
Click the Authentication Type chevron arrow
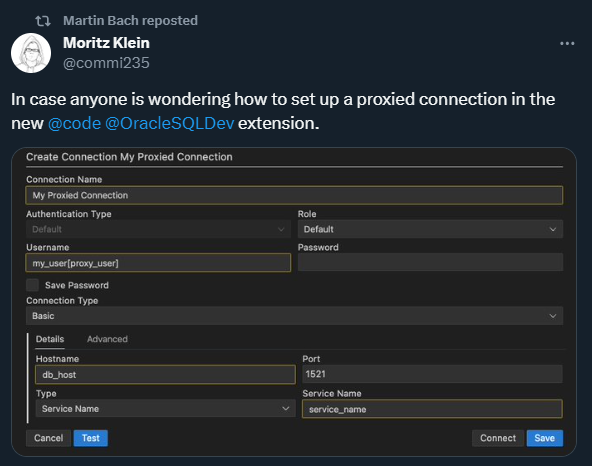(x=281, y=230)
